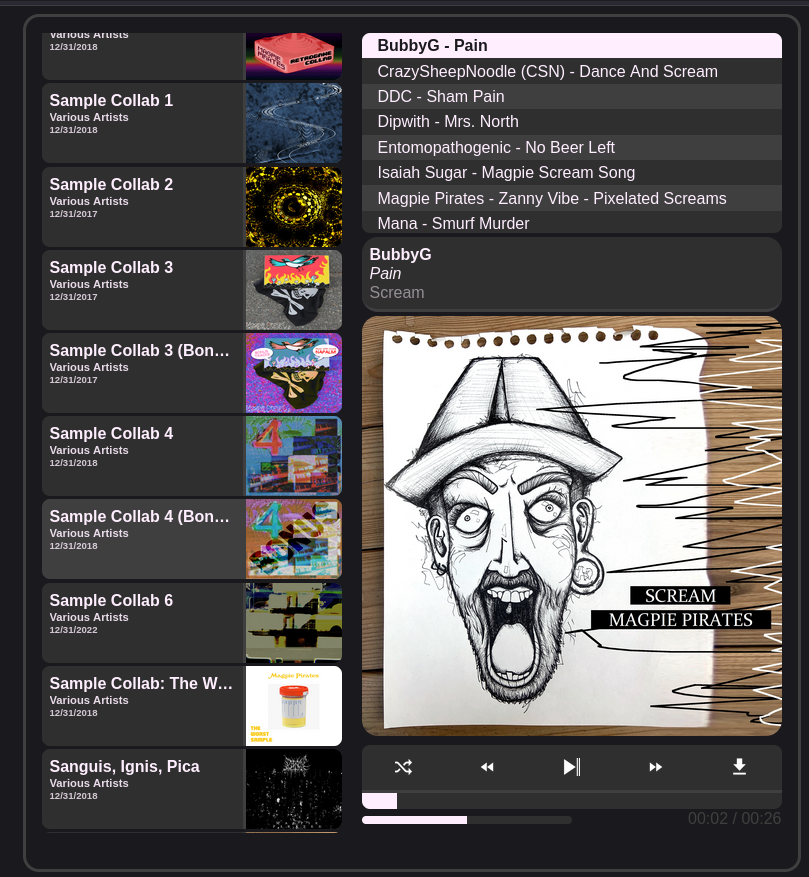
Task: Download the current track
Action: pyautogui.click(x=739, y=767)
